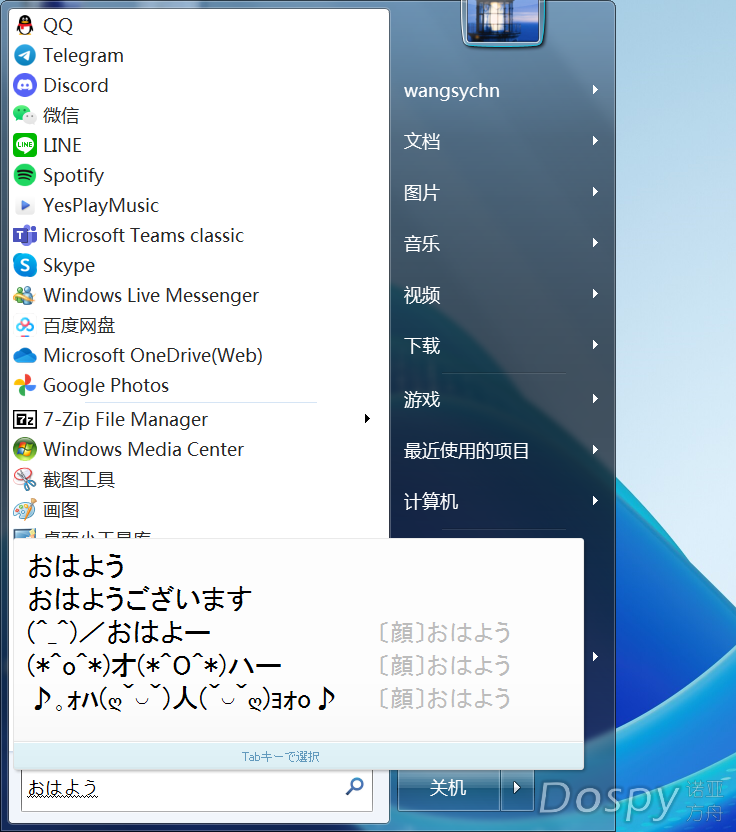
Task: Click the Tabキーで選択 hint bar
Action: [299, 756]
